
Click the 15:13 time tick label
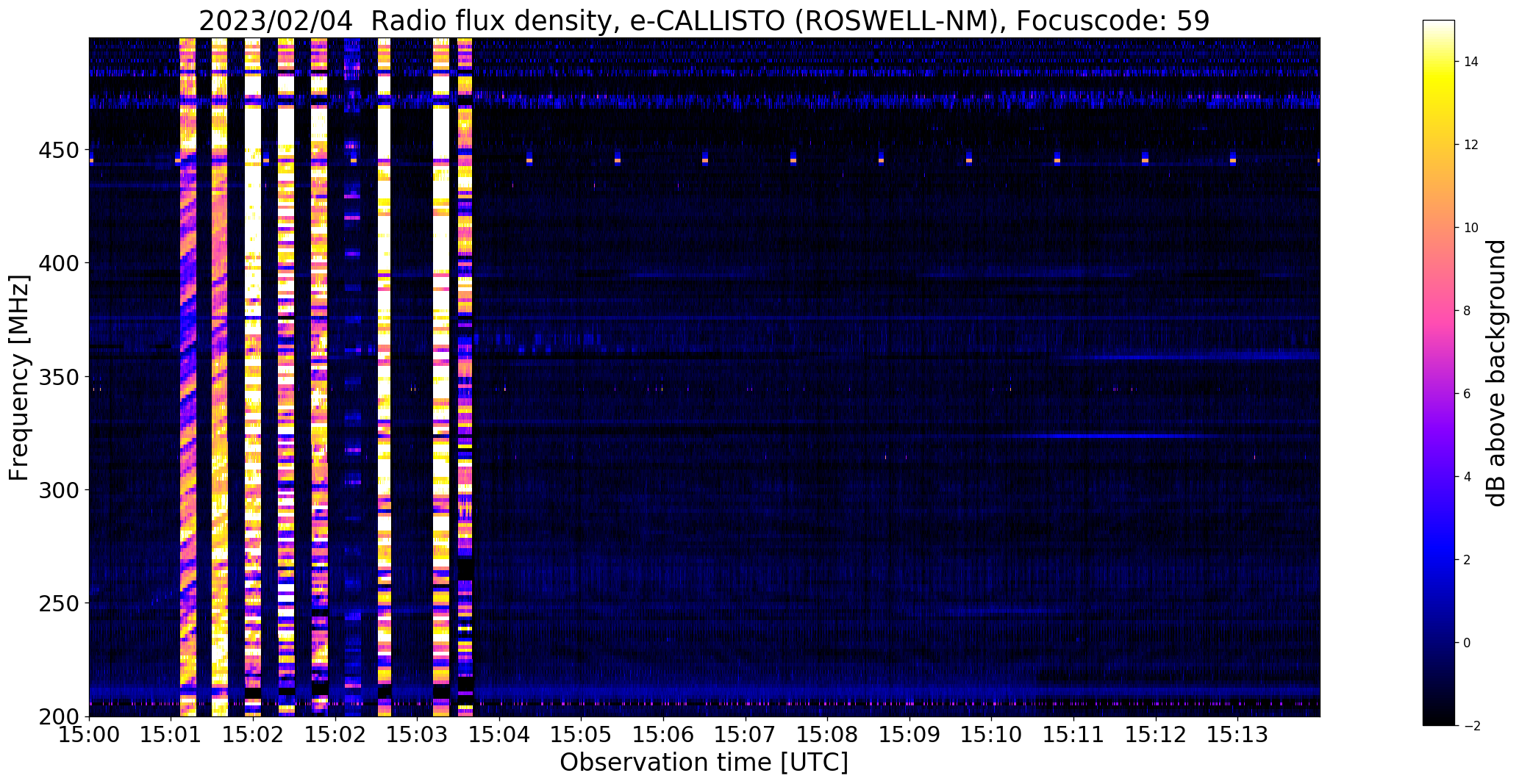[1237, 735]
